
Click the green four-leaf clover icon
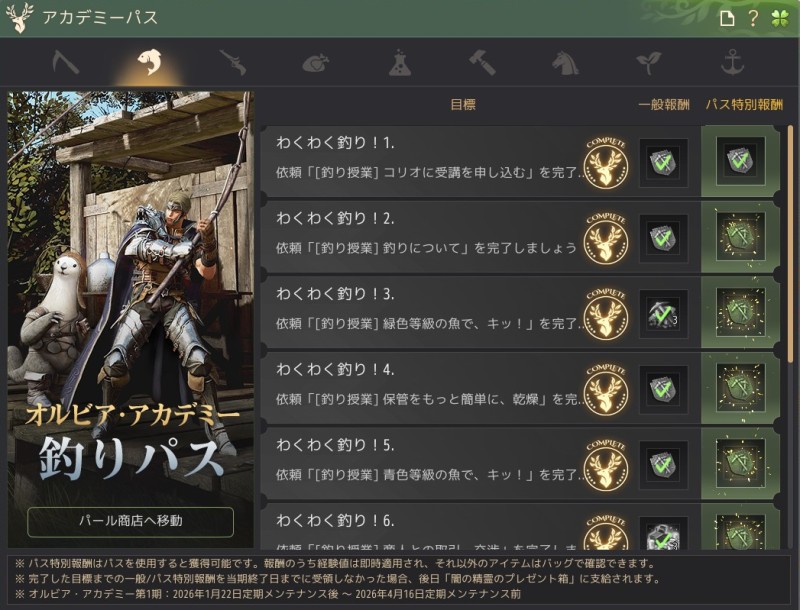(x=780, y=19)
